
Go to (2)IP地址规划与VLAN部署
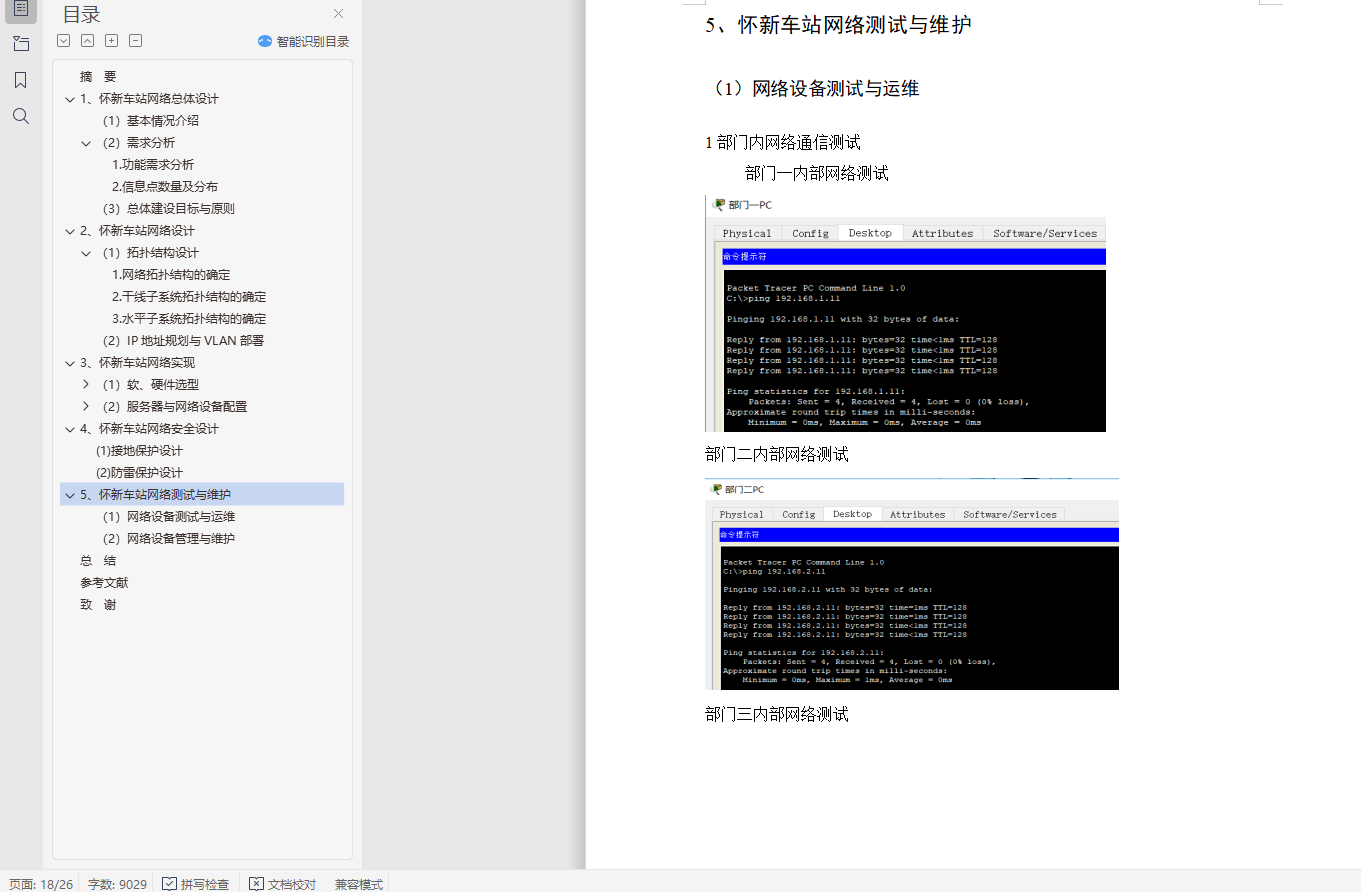click(x=183, y=341)
